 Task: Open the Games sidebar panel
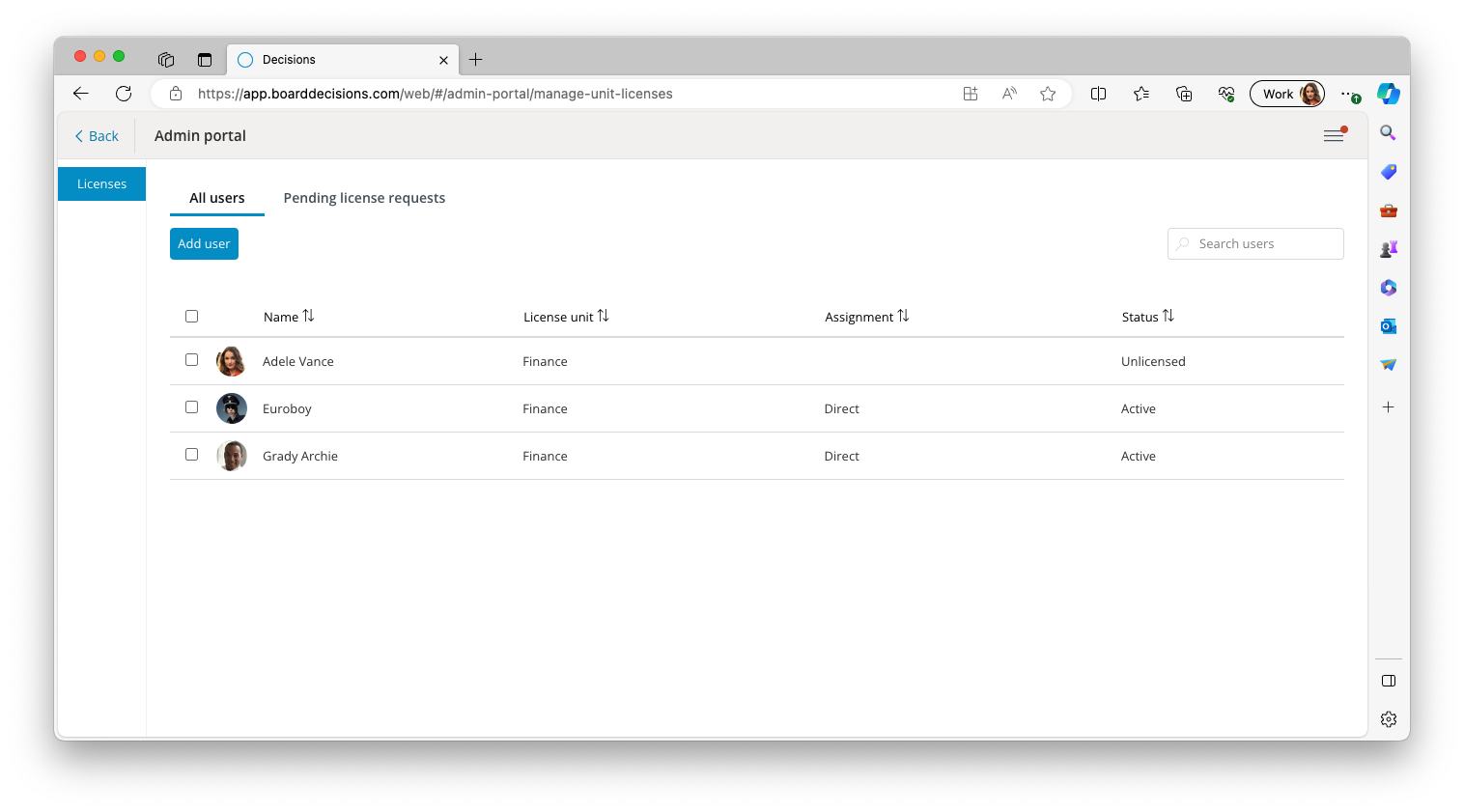point(1388,248)
